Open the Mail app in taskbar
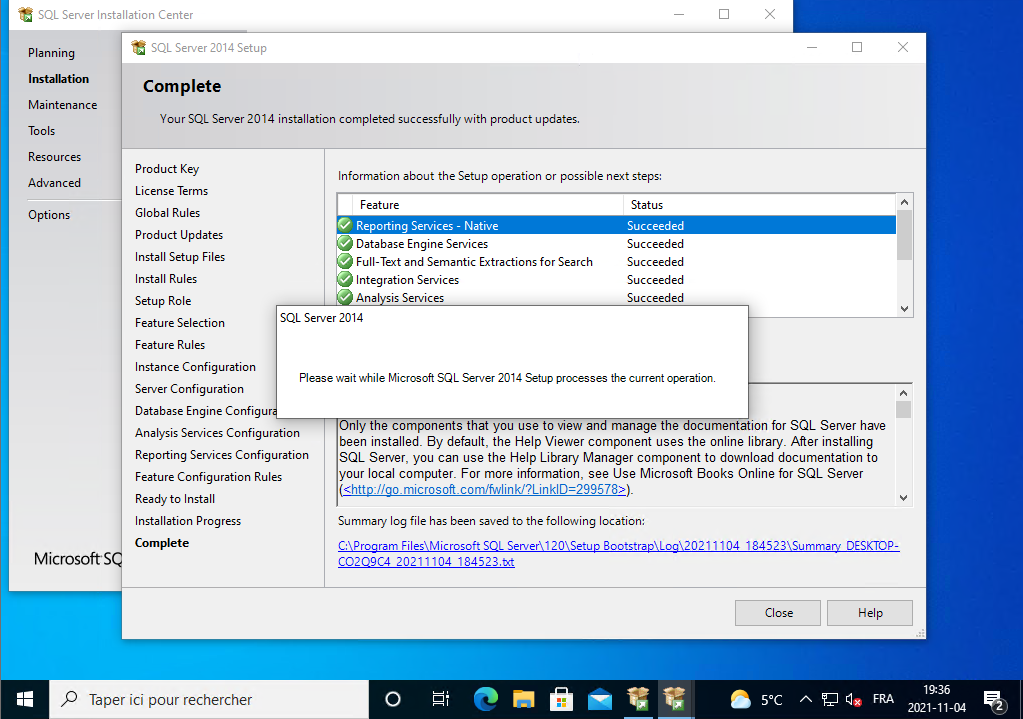 (600, 699)
